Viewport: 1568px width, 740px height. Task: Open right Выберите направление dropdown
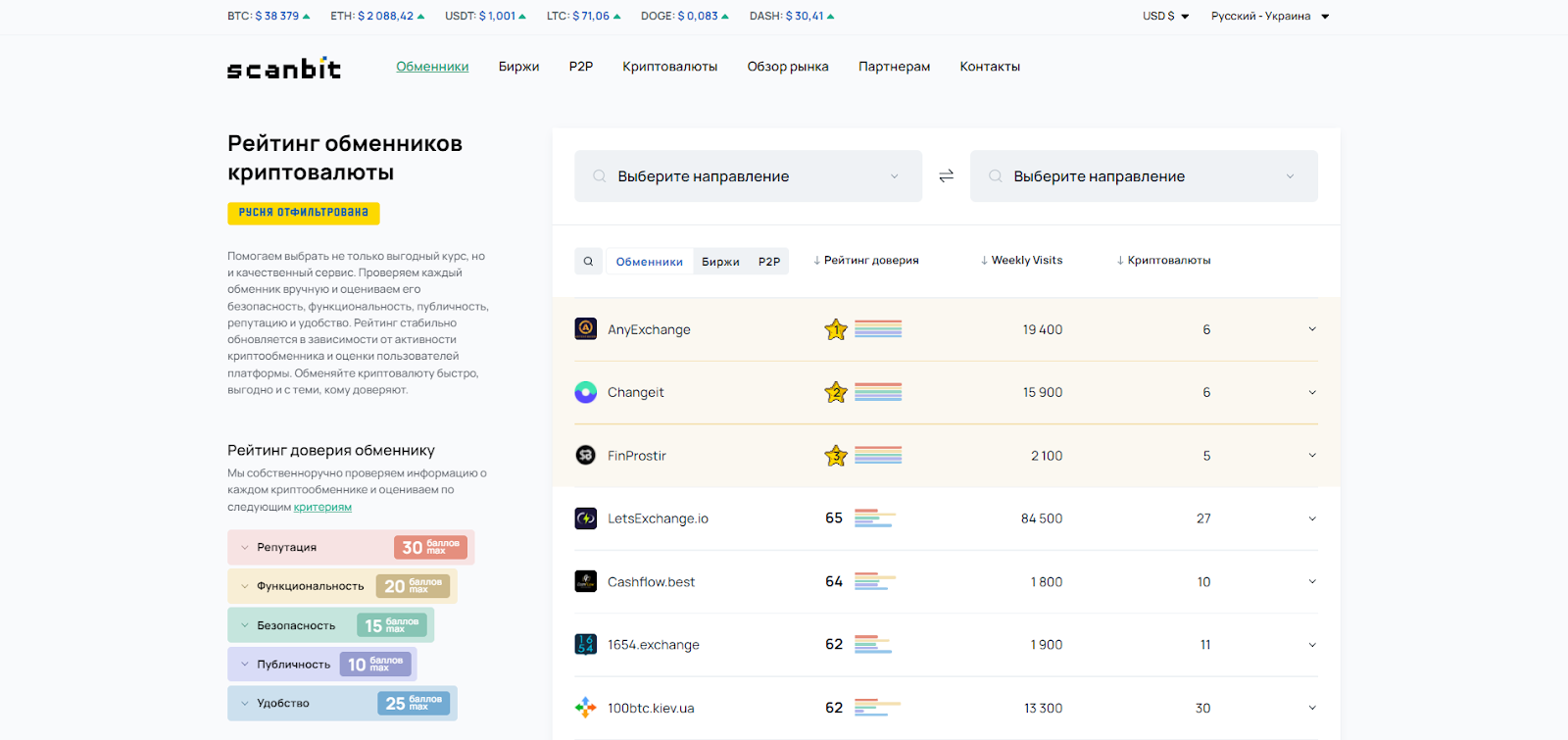pos(1144,176)
